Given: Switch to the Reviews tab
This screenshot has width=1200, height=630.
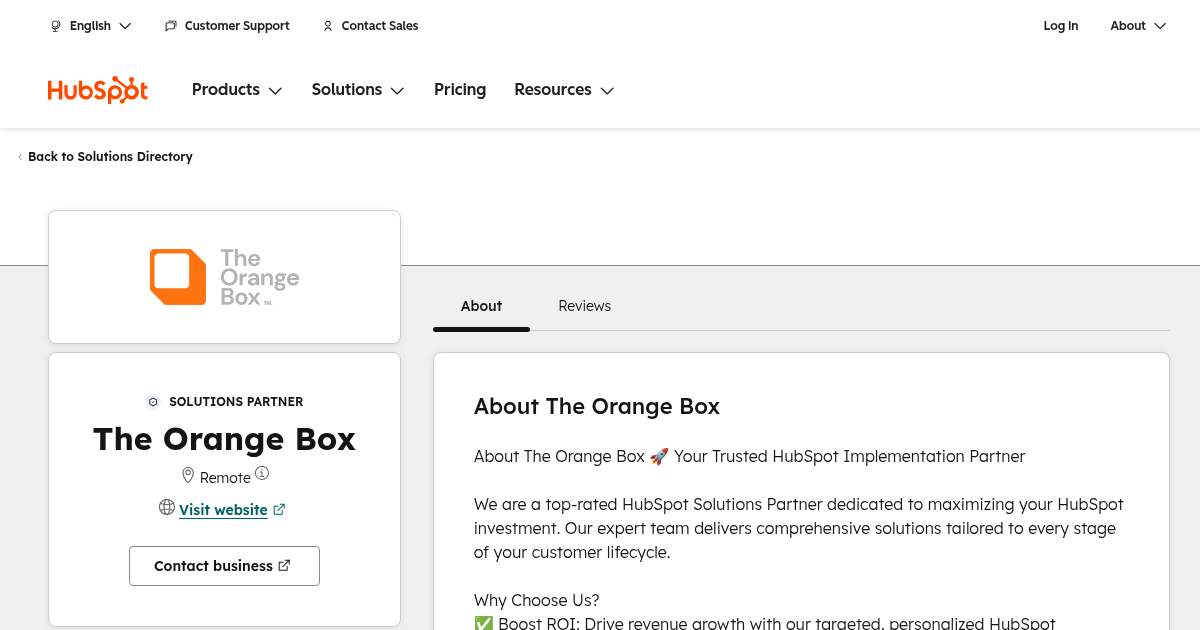Looking at the screenshot, I should [584, 306].
